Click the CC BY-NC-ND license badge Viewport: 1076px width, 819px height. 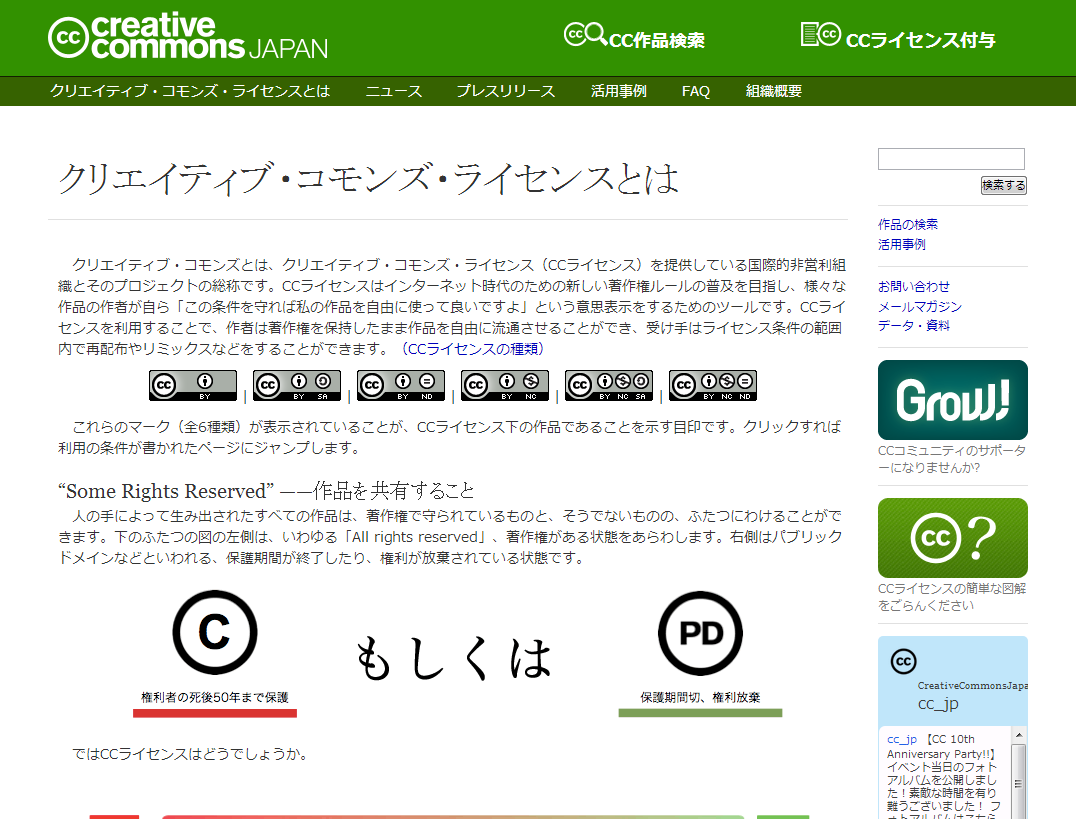713,385
